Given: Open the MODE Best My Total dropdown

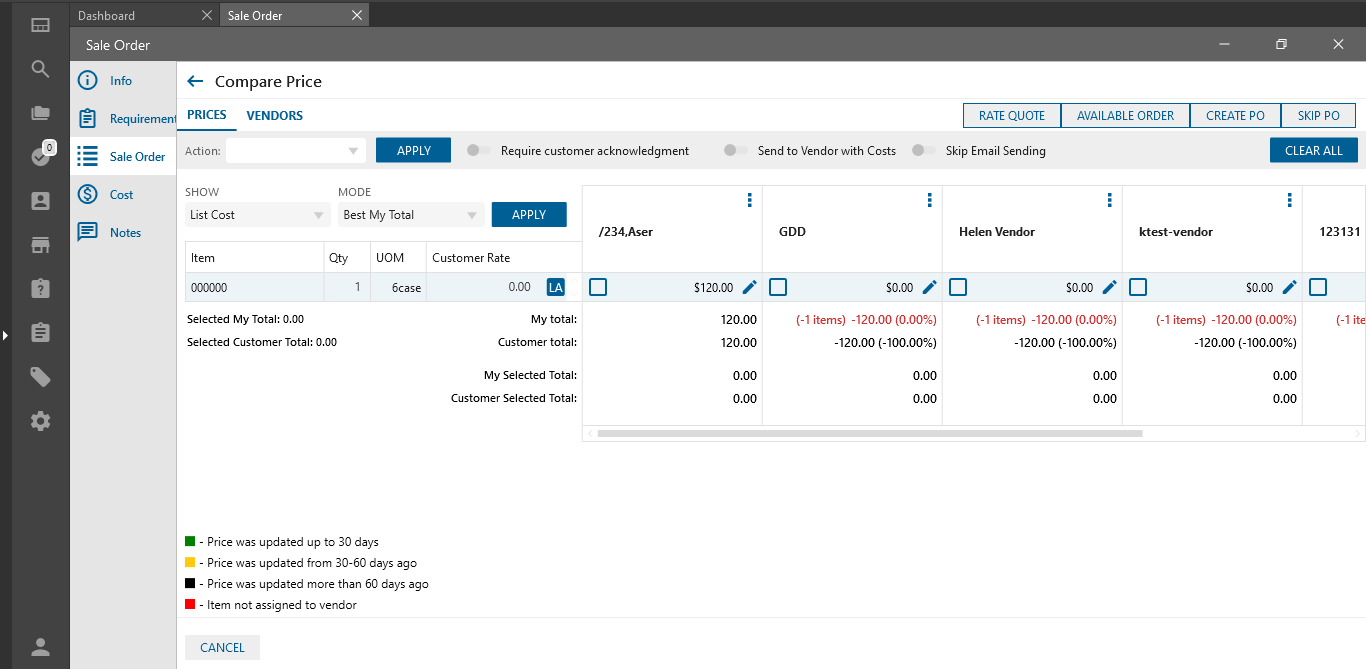Looking at the screenshot, I should [410, 215].
